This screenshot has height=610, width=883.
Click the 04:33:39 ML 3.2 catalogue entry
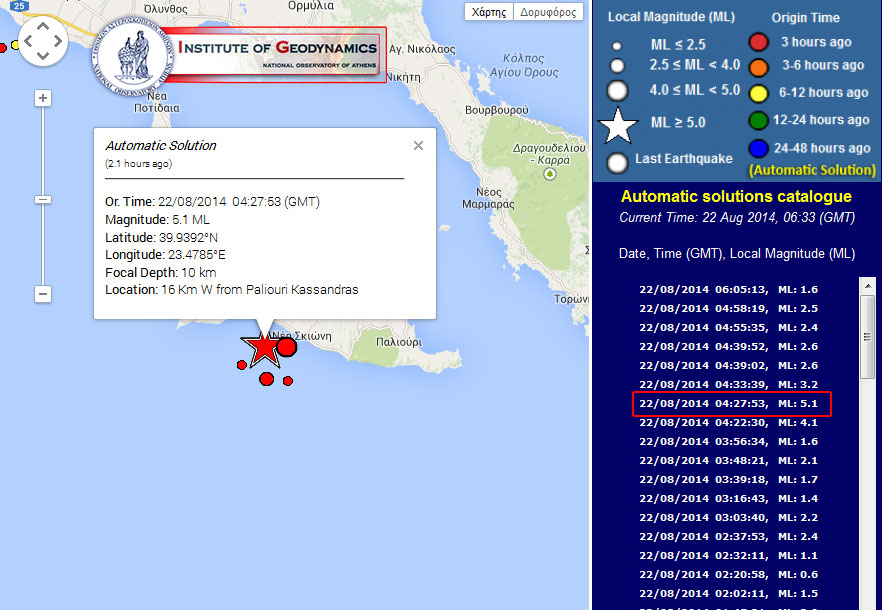click(x=731, y=385)
